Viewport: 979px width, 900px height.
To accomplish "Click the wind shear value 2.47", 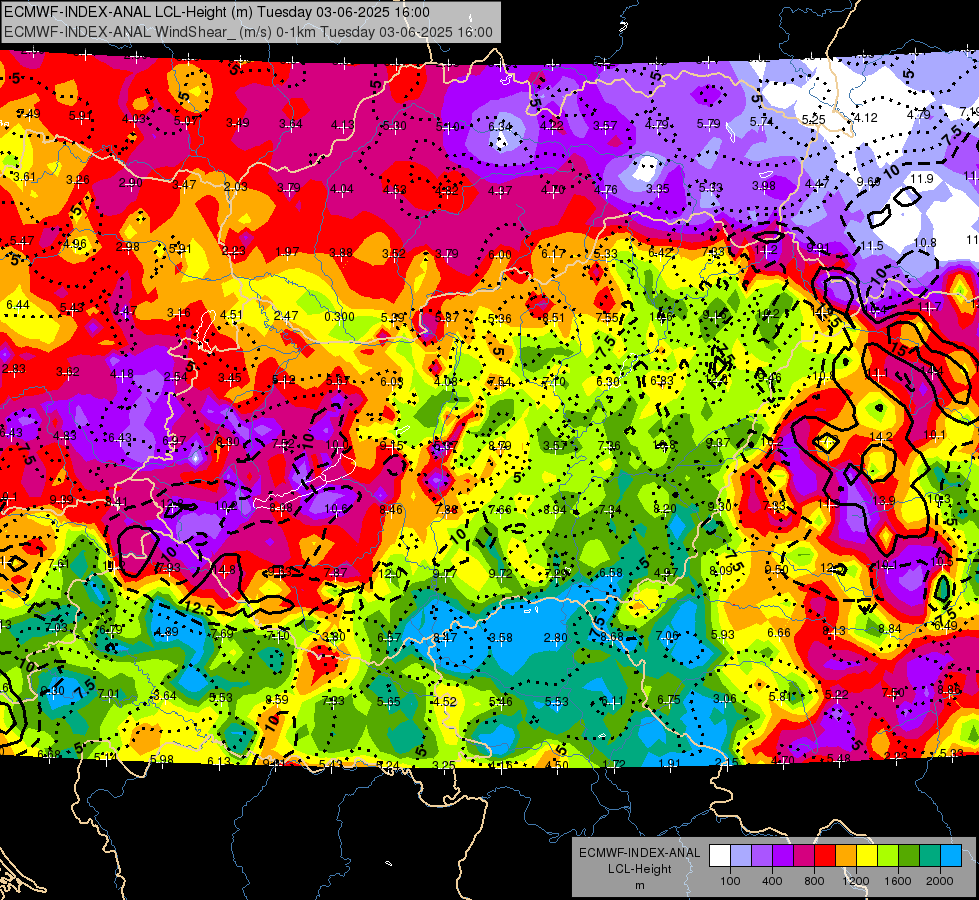I will click(x=285, y=315).
